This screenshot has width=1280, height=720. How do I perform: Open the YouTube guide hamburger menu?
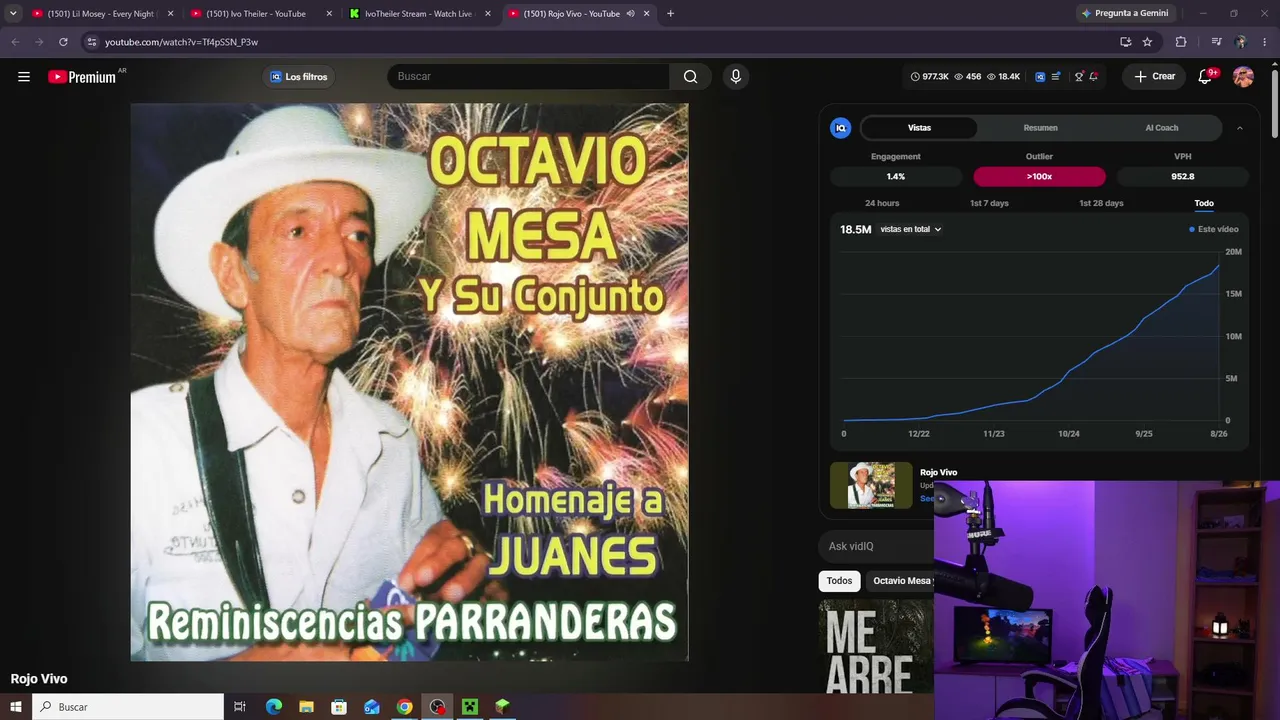click(x=24, y=77)
